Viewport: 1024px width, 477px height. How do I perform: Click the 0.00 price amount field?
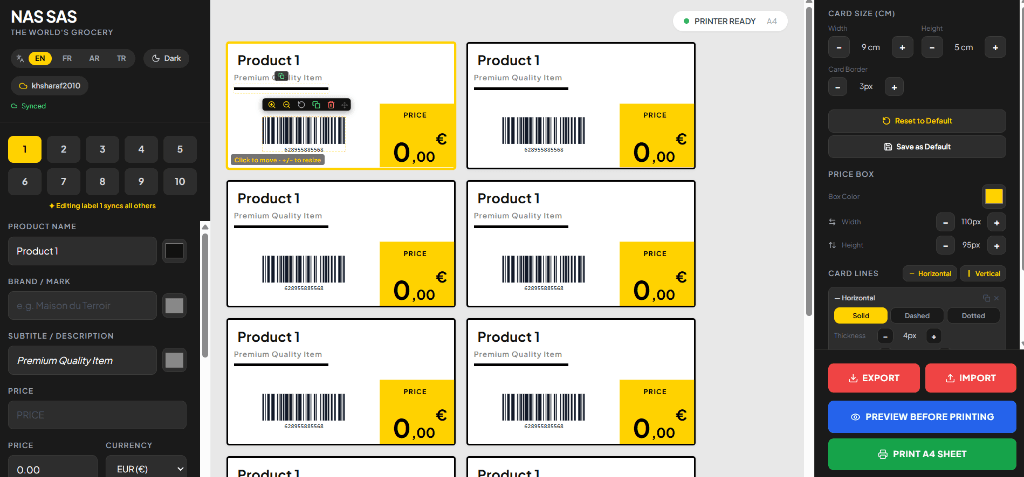coord(53,469)
